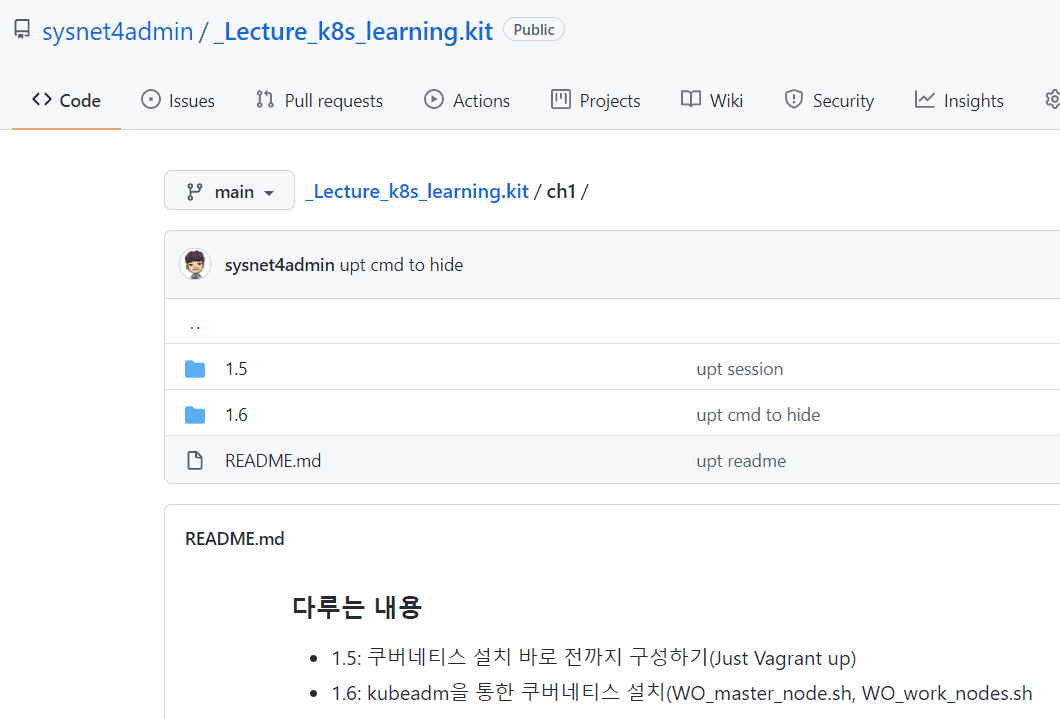
Task: Open the Insights tab
Action: (x=959, y=100)
